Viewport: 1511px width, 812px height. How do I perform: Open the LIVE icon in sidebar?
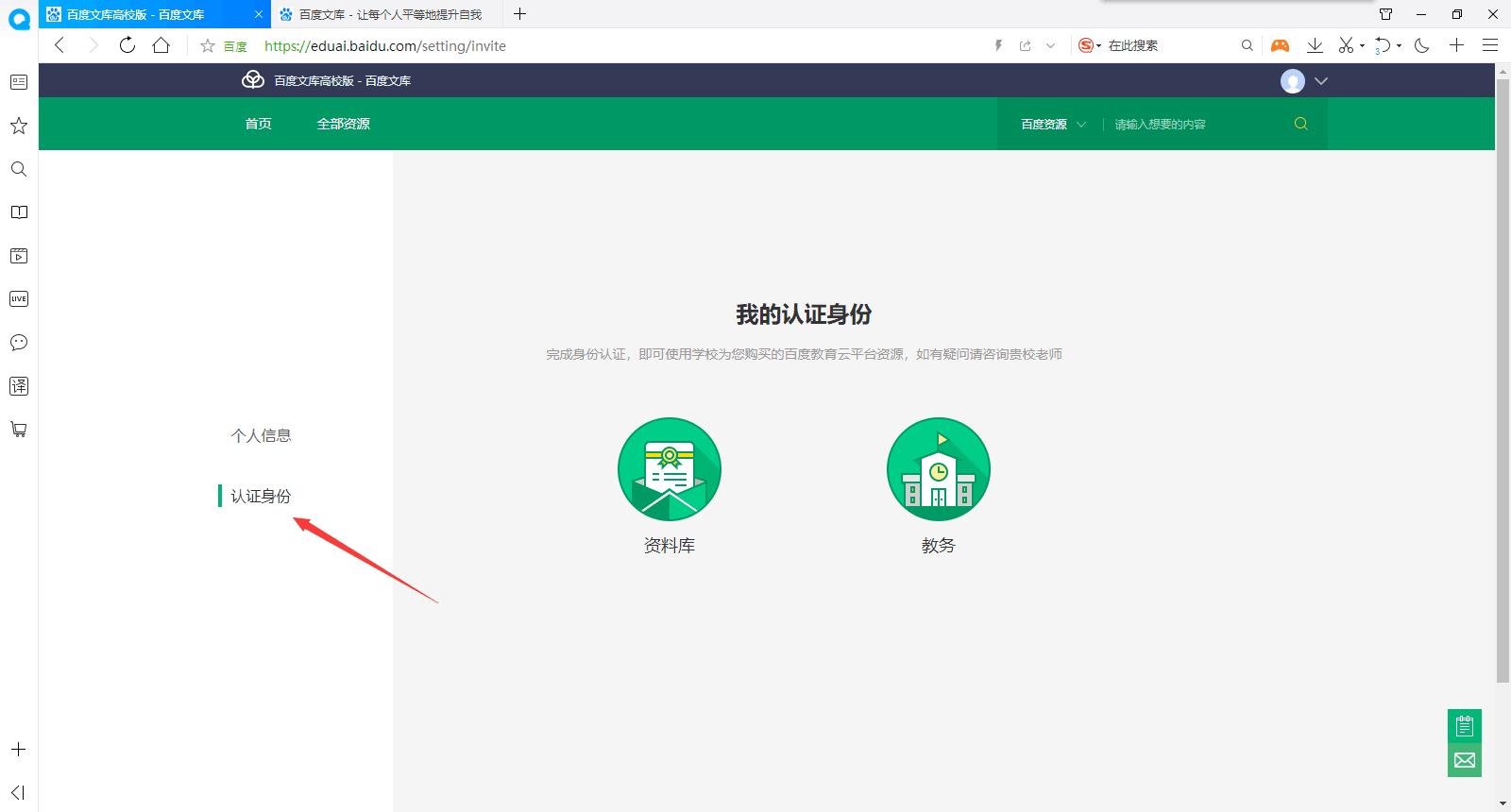point(19,299)
